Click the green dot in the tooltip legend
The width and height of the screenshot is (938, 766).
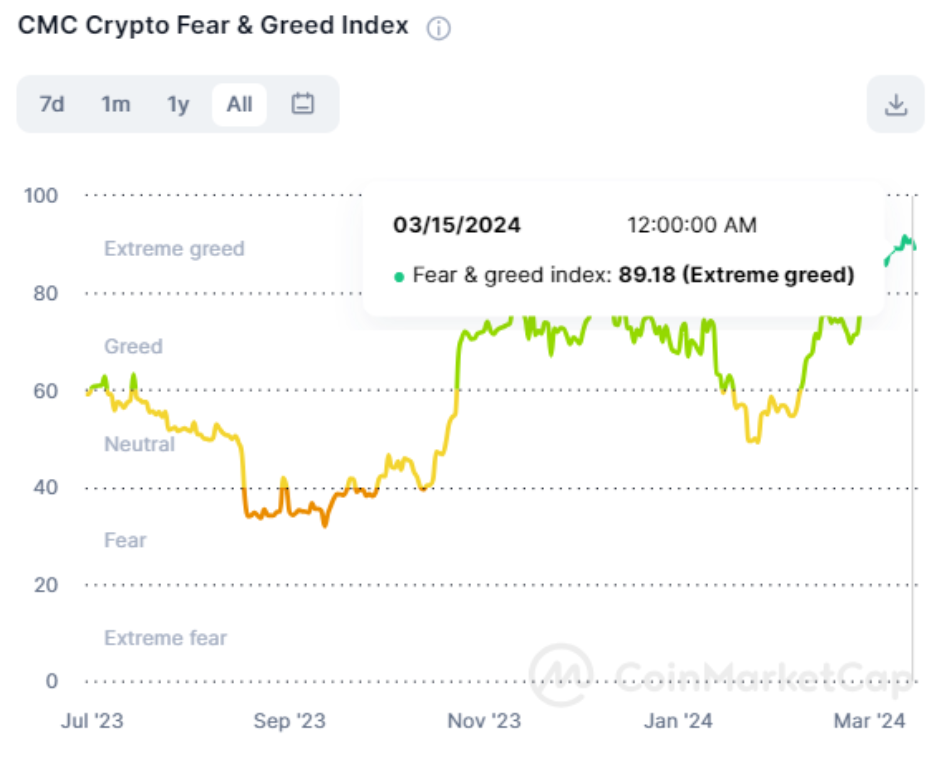tap(399, 276)
